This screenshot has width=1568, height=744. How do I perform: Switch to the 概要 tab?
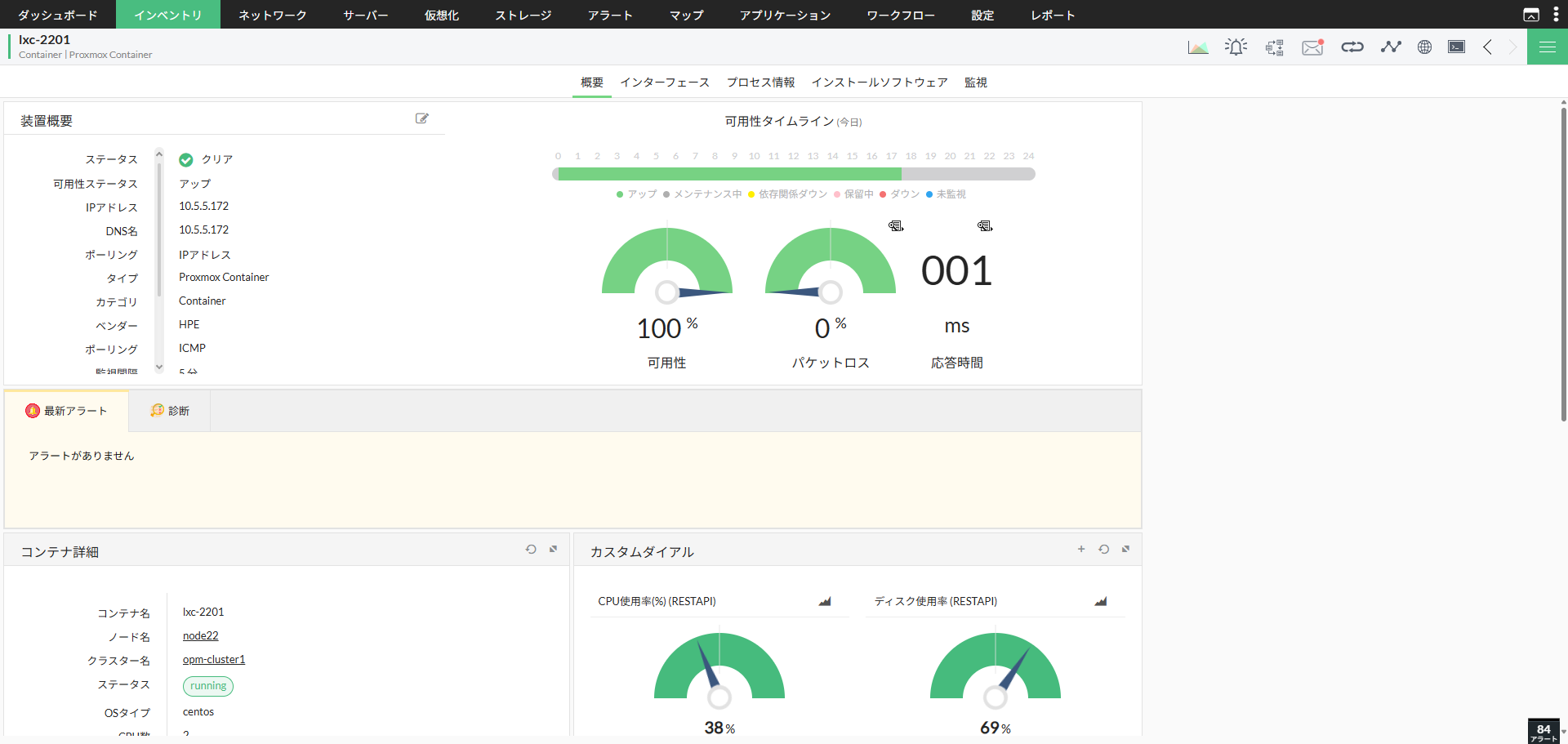(x=592, y=82)
